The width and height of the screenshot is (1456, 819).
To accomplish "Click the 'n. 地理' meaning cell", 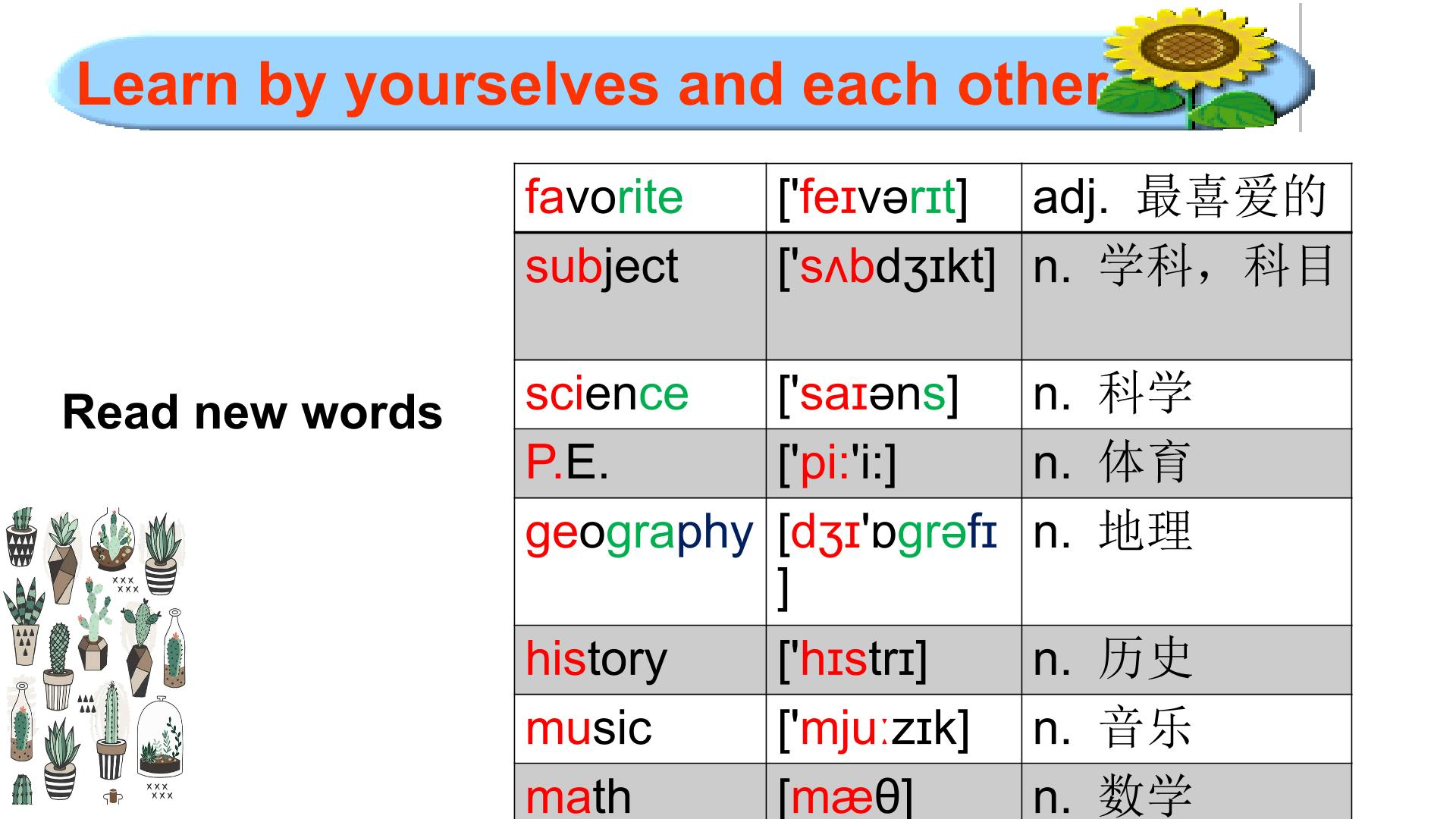I will pos(1187,561).
